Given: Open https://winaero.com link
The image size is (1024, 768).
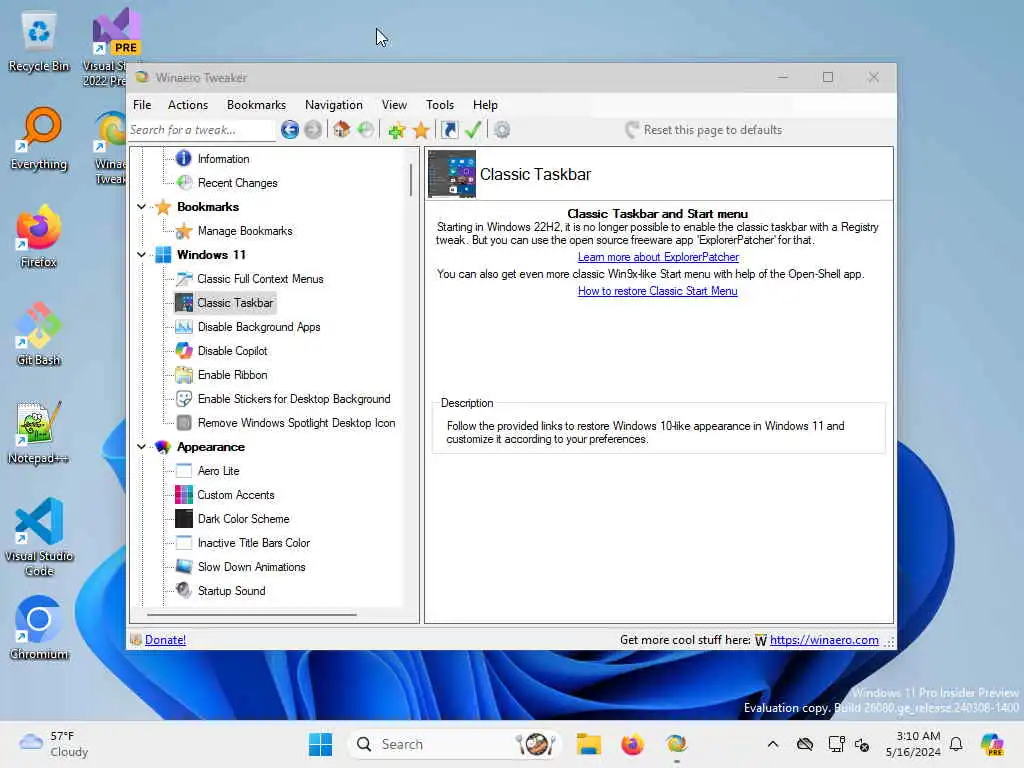Looking at the screenshot, I should coord(824,640).
